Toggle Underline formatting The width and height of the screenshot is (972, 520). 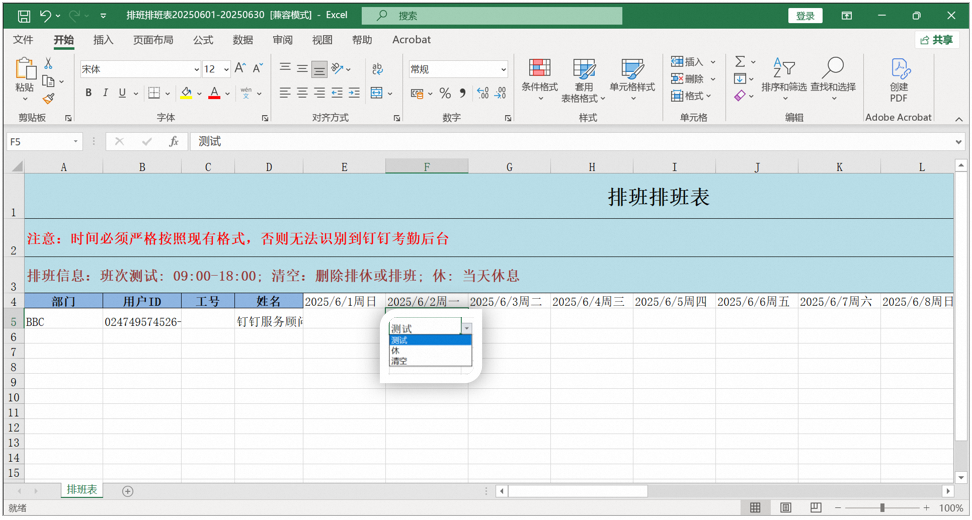point(122,93)
